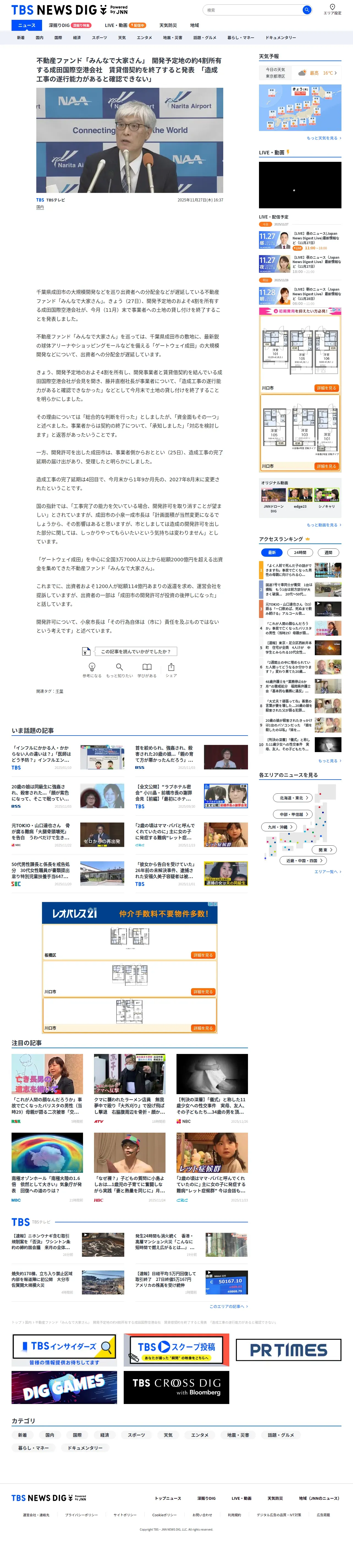Click the TBS NEWS DIG header logo
353x1568 pixels.
point(69,10)
